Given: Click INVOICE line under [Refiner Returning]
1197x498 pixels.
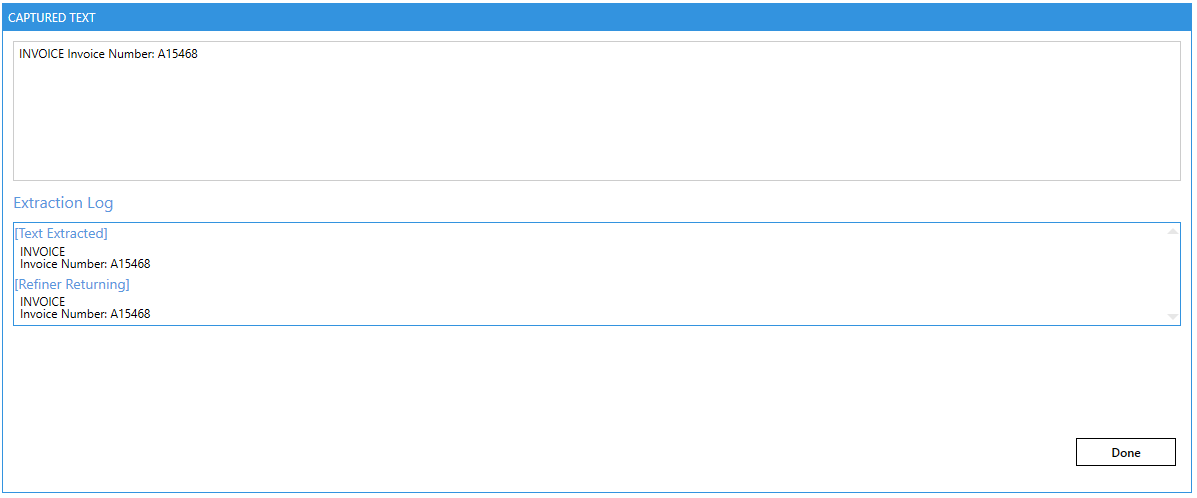Looking at the screenshot, I should click(43, 302).
